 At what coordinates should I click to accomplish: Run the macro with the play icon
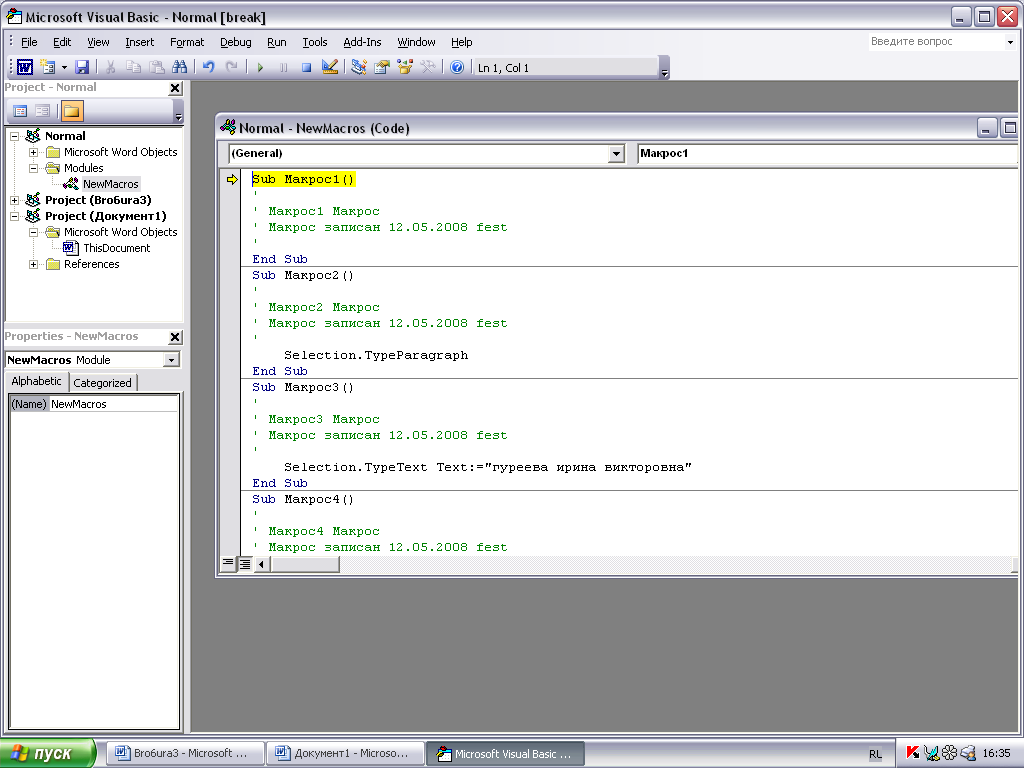(x=260, y=67)
